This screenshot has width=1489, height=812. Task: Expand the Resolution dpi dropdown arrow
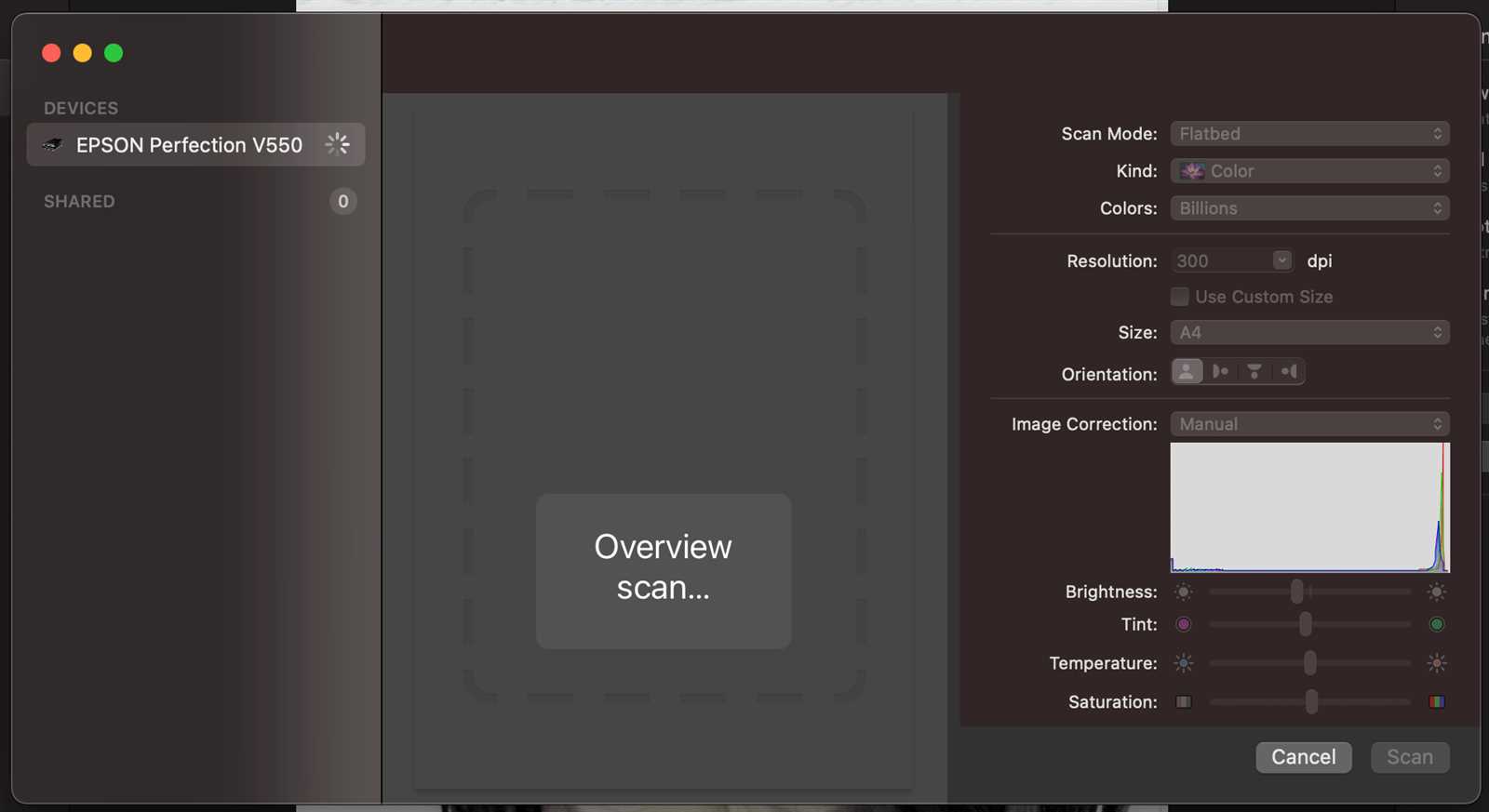(x=1282, y=260)
